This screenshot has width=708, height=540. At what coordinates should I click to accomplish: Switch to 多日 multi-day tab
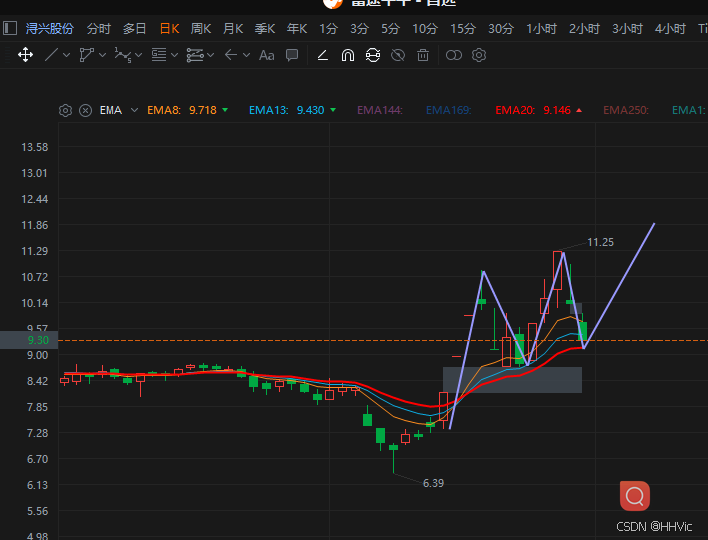[x=135, y=28]
